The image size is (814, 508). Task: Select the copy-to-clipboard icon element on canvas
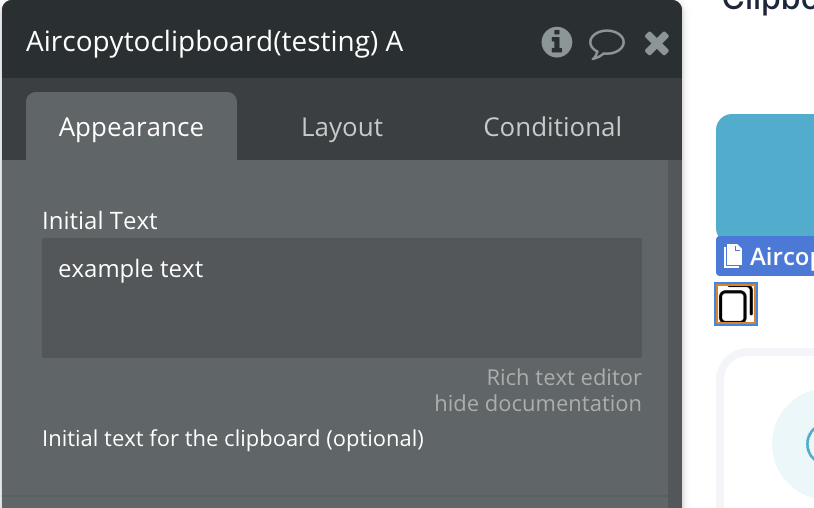pyautogui.click(x=736, y=304)
